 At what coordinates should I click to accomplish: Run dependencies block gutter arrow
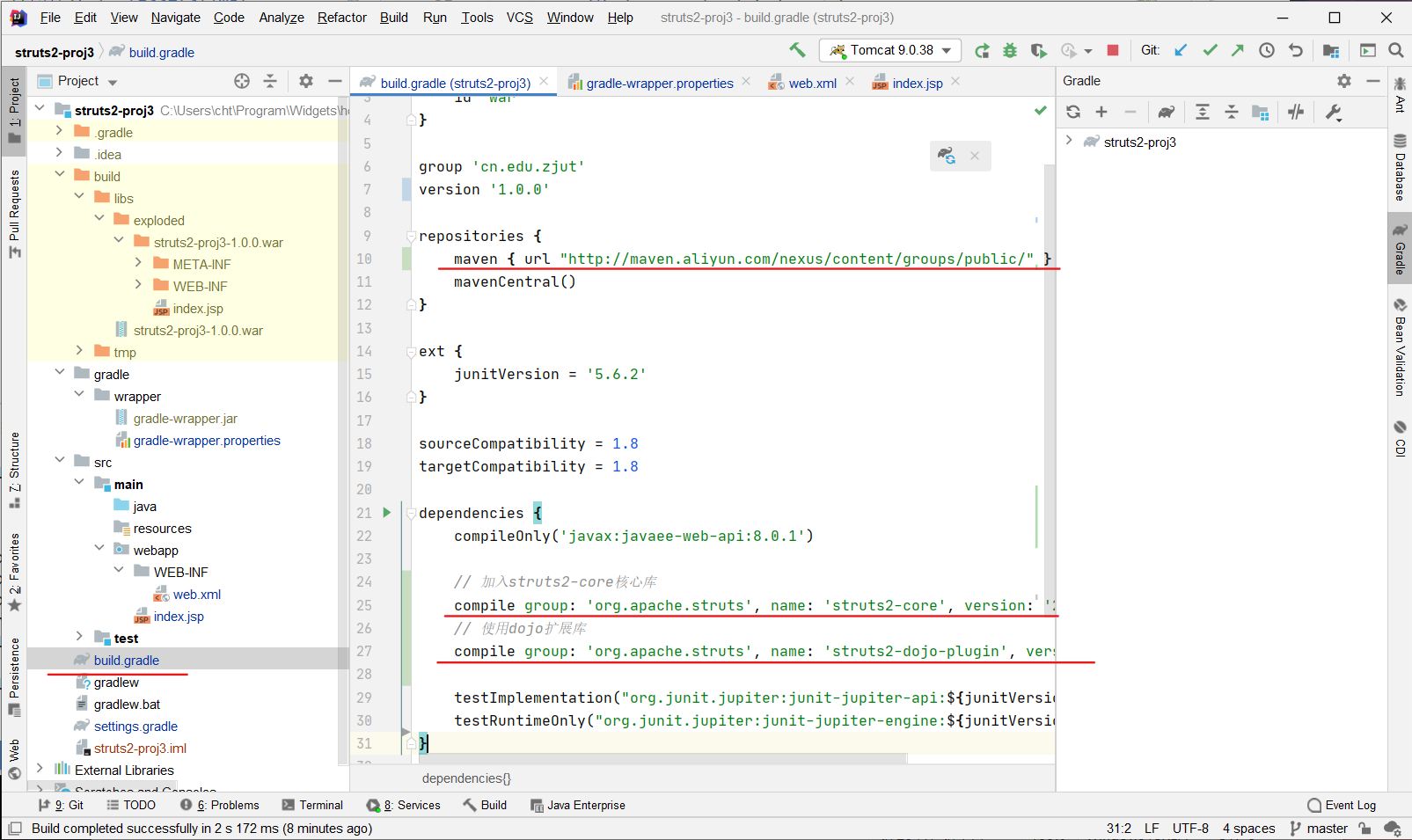(x=386, y=513)
